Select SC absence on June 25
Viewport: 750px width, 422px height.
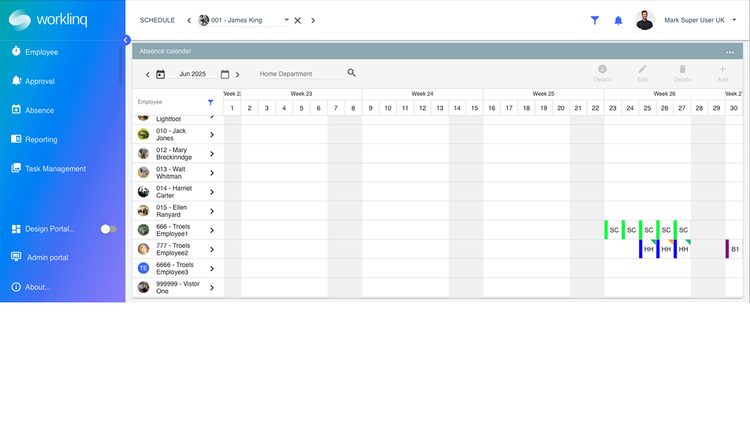click(x=647, y=230)
